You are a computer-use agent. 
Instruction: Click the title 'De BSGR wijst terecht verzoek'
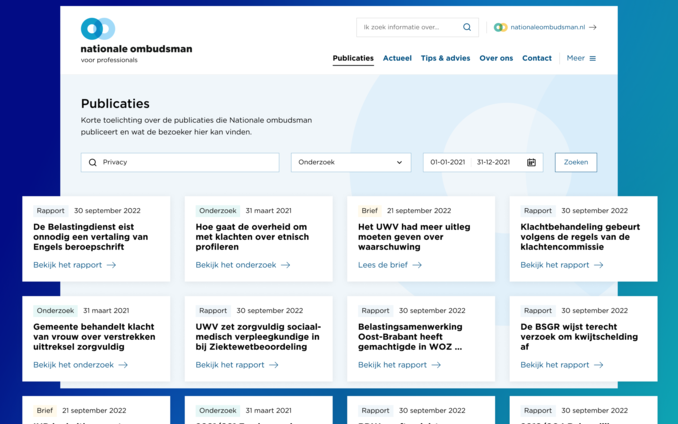click(579, 337)
